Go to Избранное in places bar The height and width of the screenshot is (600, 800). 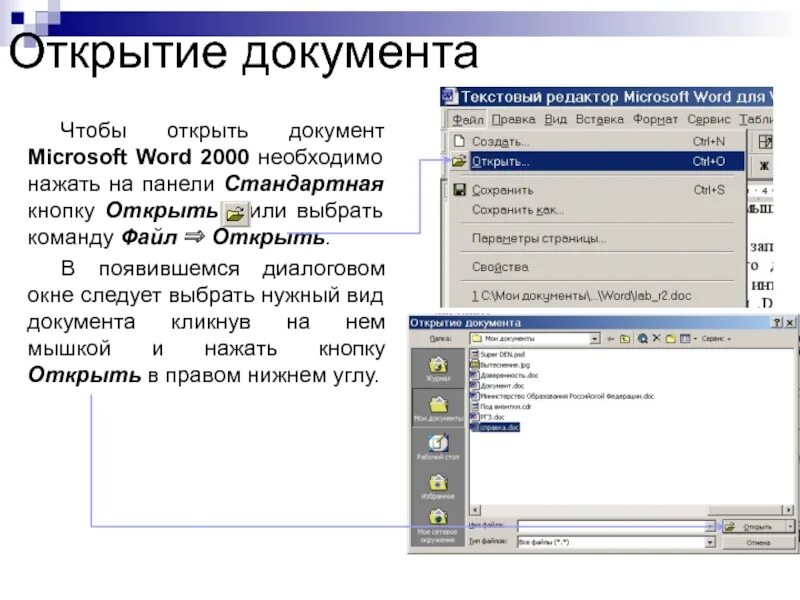click(438, 486)
